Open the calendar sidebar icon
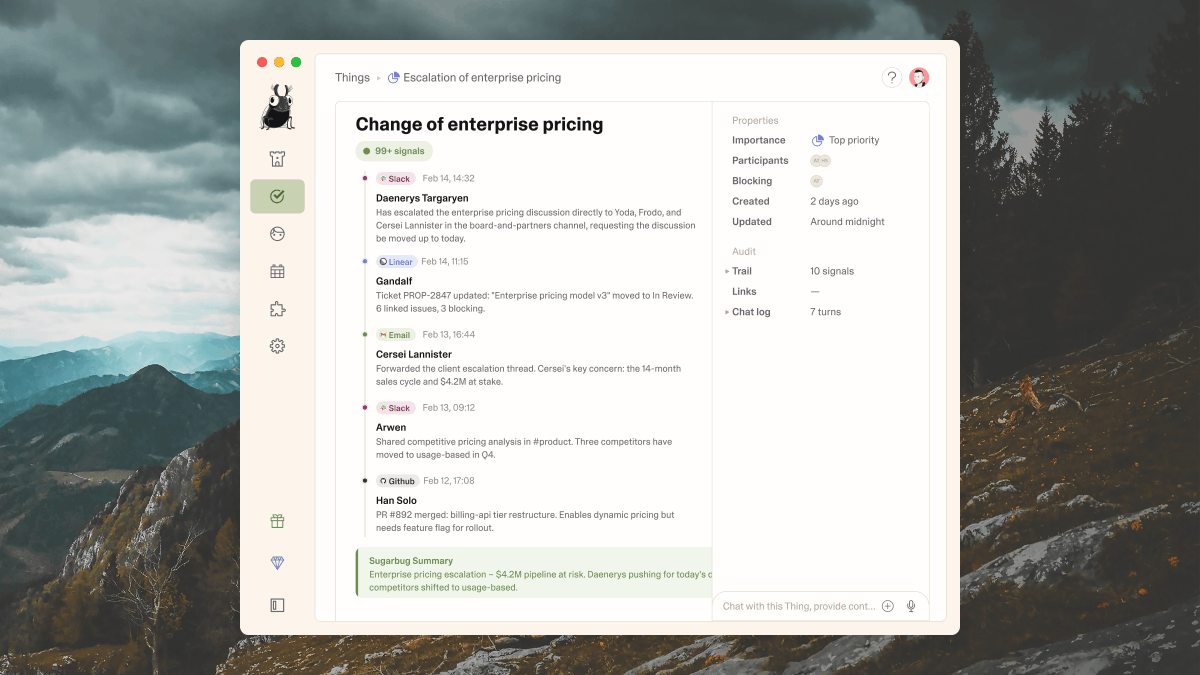This screenshot has width=1200, height=675. point(277,271)
